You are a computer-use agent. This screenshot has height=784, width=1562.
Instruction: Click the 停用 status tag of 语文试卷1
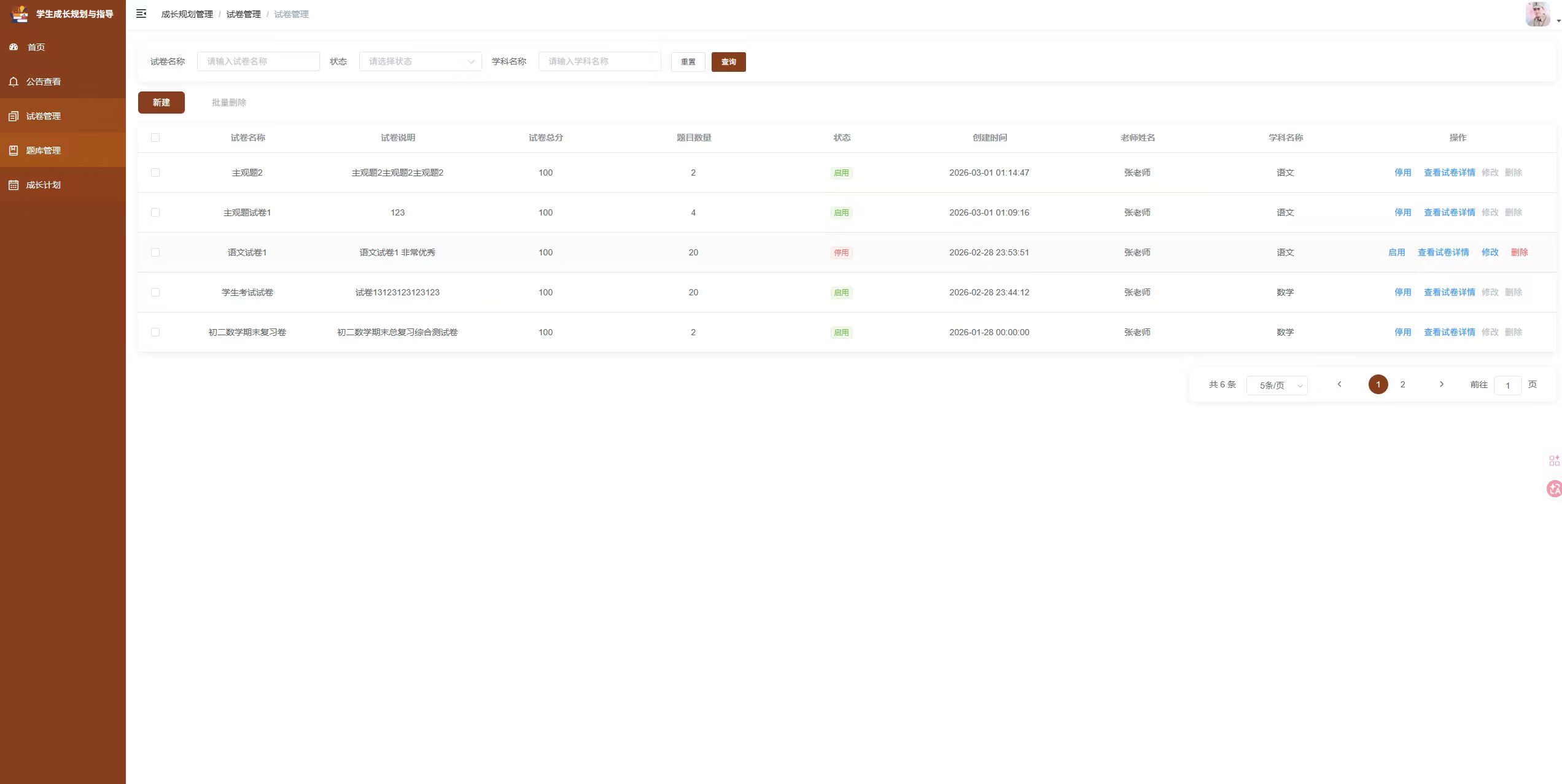tap(841, 252)
